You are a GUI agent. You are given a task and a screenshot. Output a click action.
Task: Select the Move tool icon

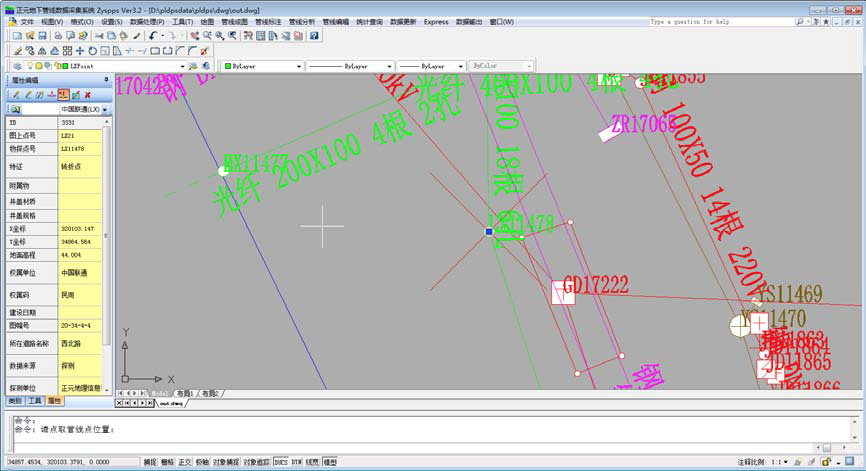[79, 50]
